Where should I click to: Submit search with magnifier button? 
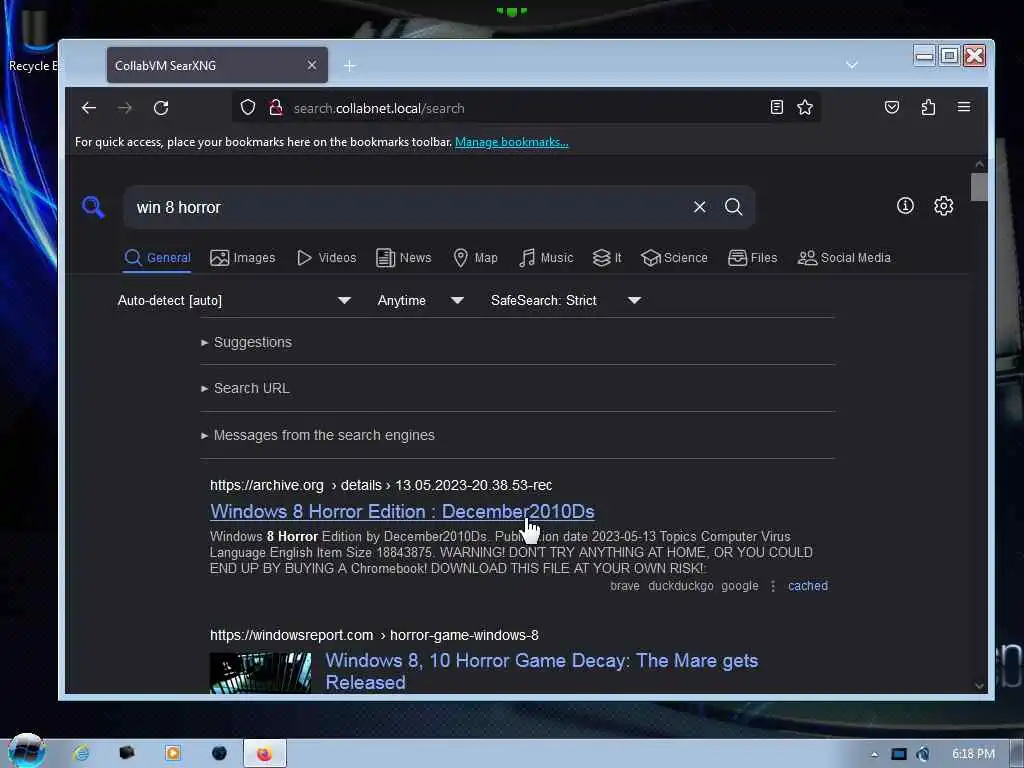click(733, 207)
